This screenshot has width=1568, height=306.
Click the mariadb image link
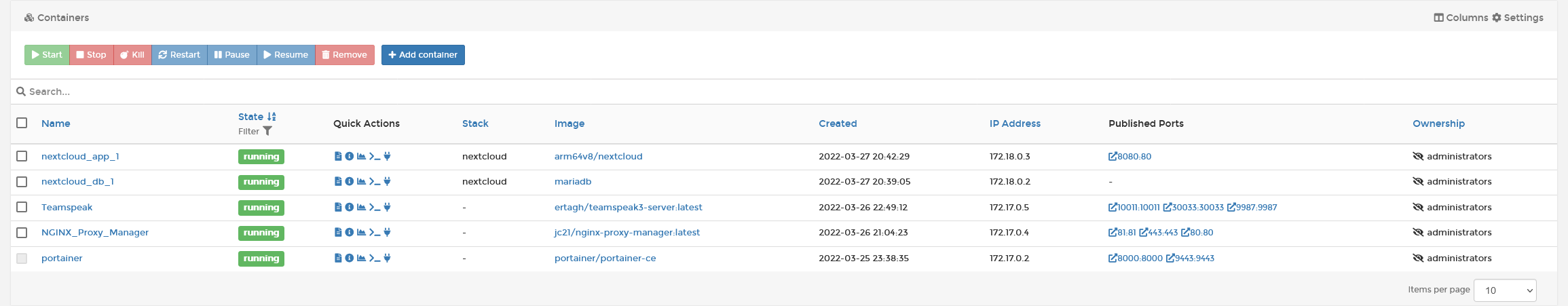click(x=573, y=182)
